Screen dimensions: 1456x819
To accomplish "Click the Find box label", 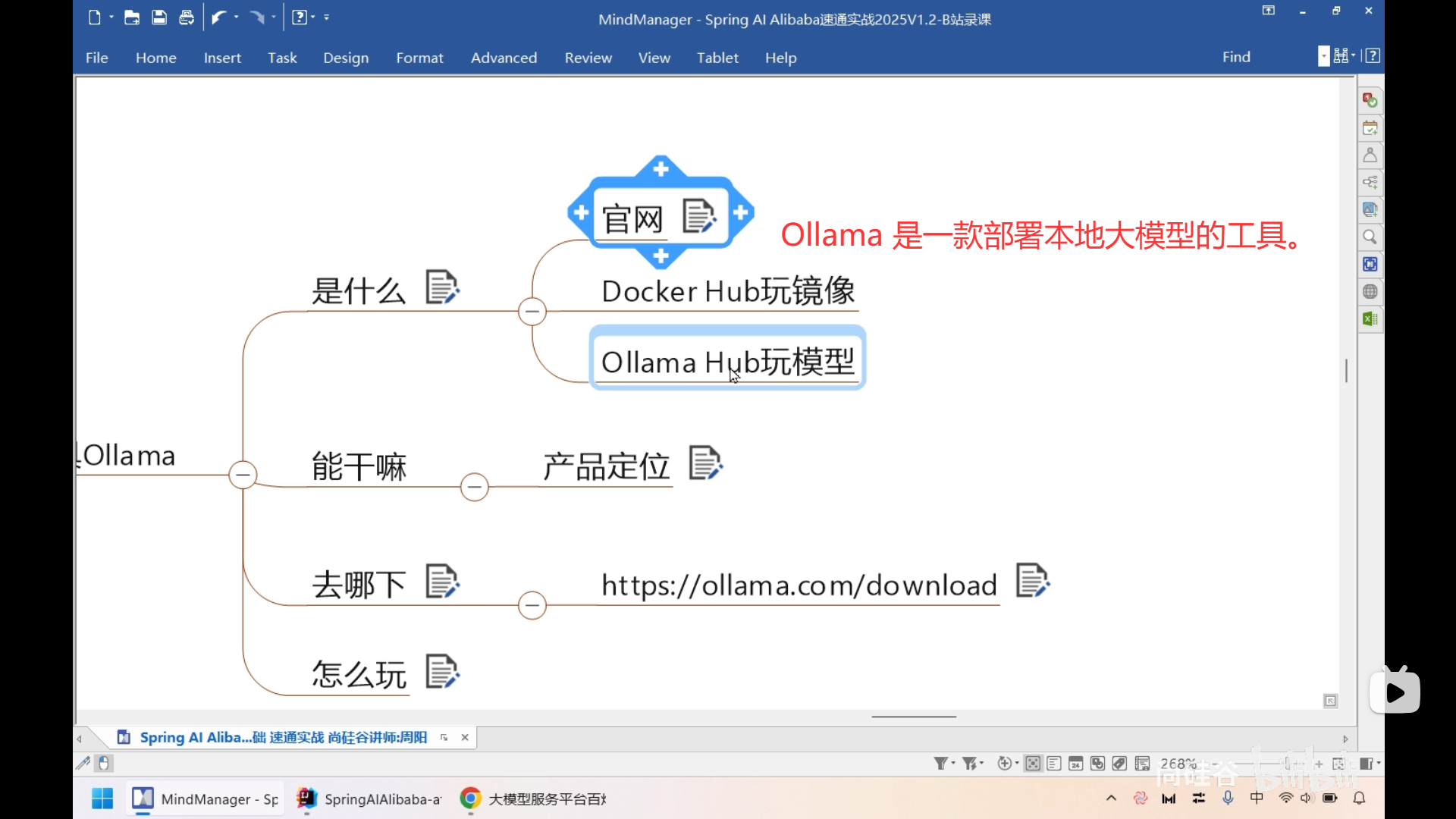I will tap(1236, 57).
